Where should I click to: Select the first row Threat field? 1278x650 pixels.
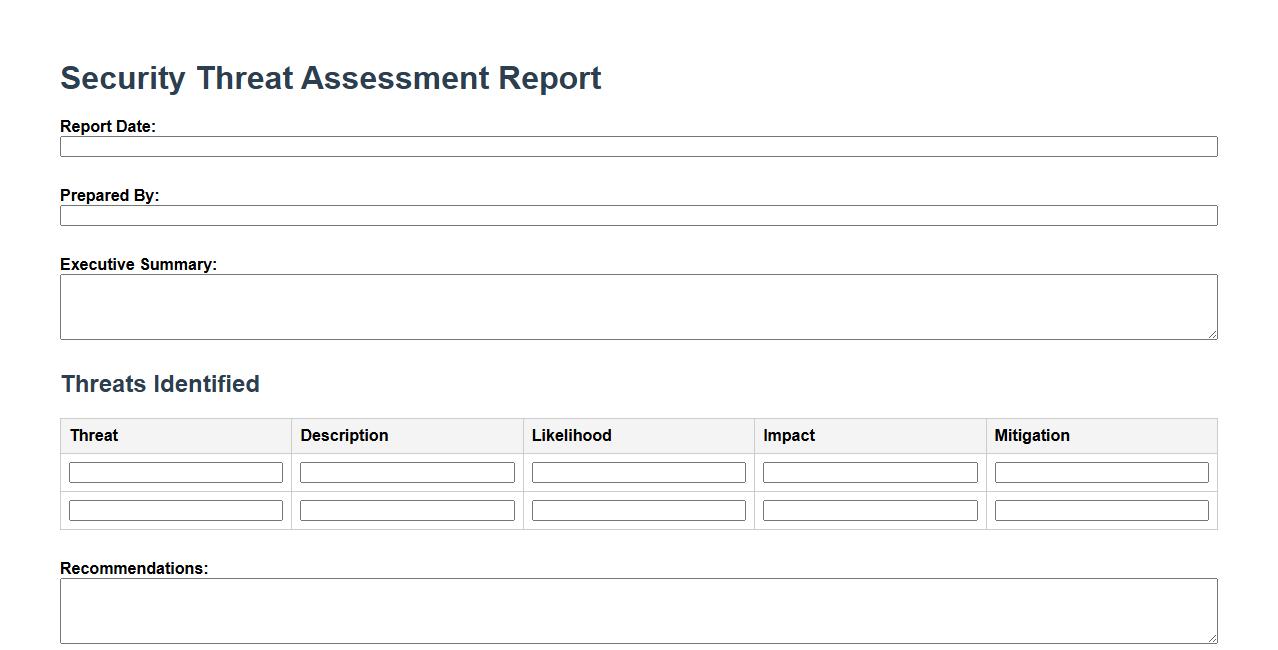(176, 473)
